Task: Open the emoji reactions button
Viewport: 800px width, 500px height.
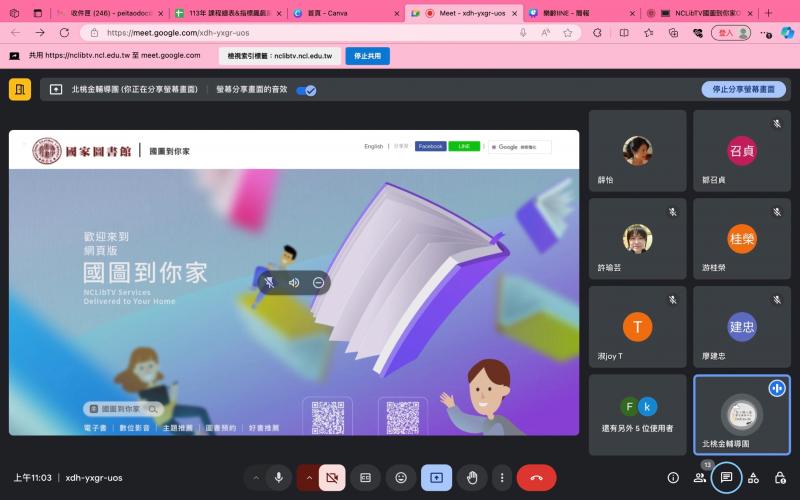Action: pos(401,478)
